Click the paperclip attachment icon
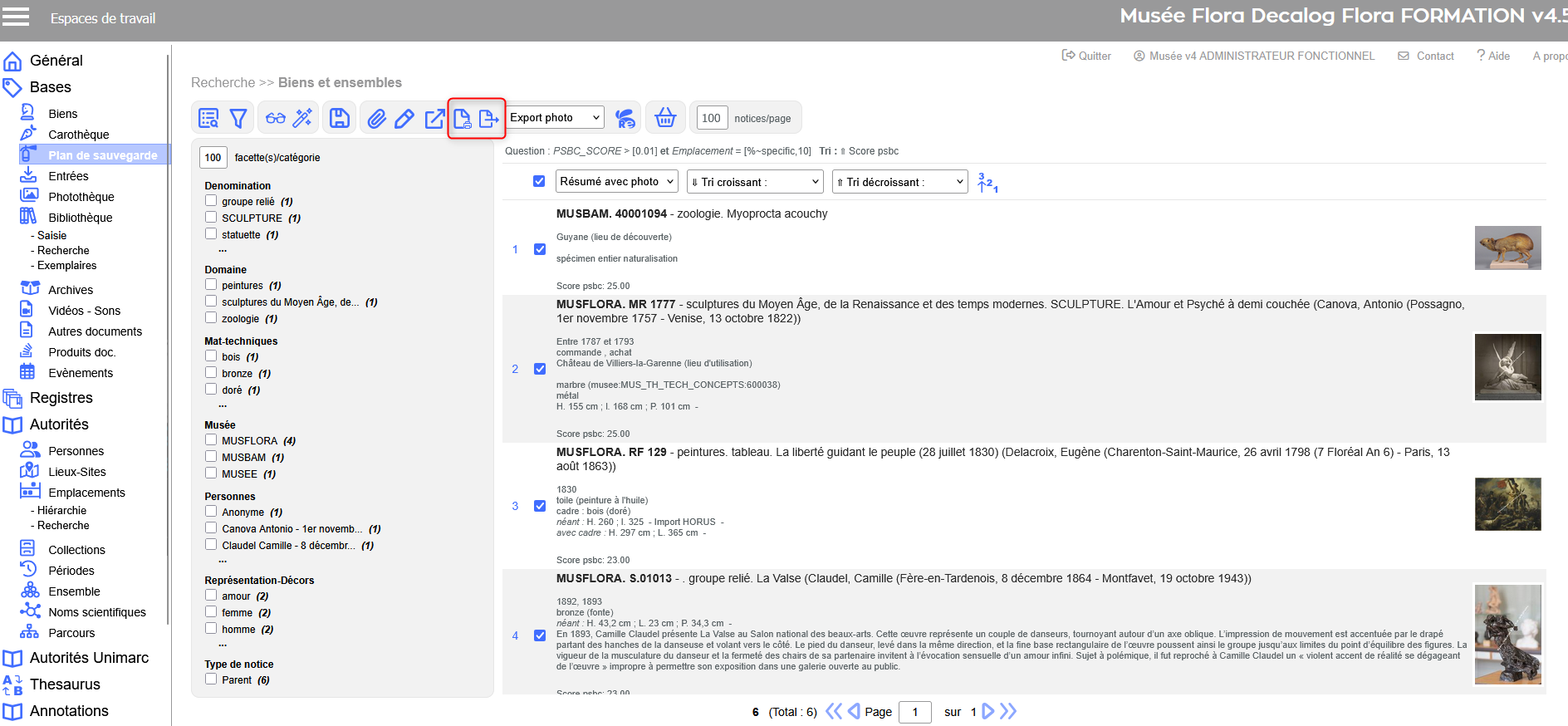The width and height of the screenshot is (1568, 726). [x=377, y=119]
